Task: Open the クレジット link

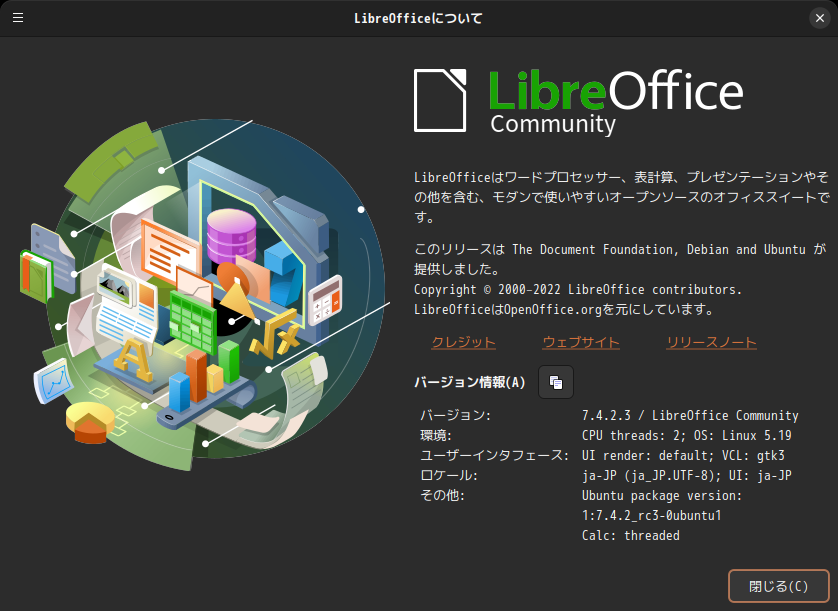Action: [x=463, y=342]
